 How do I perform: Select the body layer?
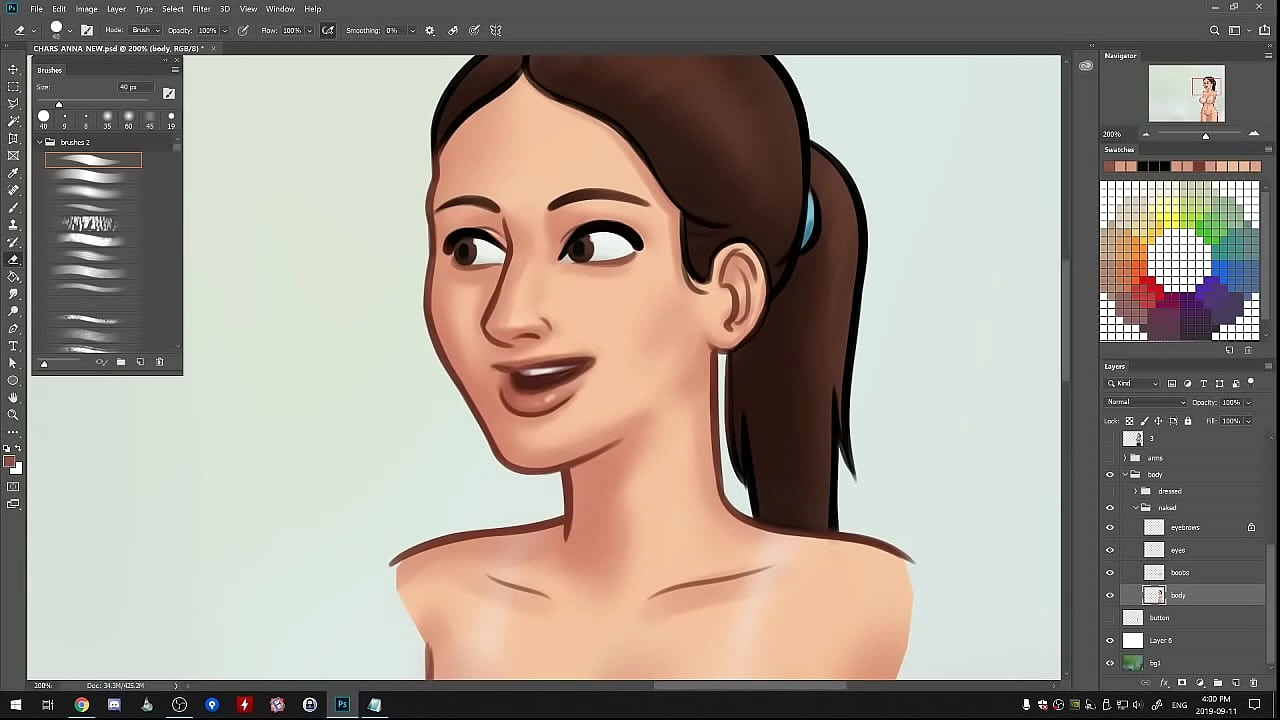(x=1200, y=595)
